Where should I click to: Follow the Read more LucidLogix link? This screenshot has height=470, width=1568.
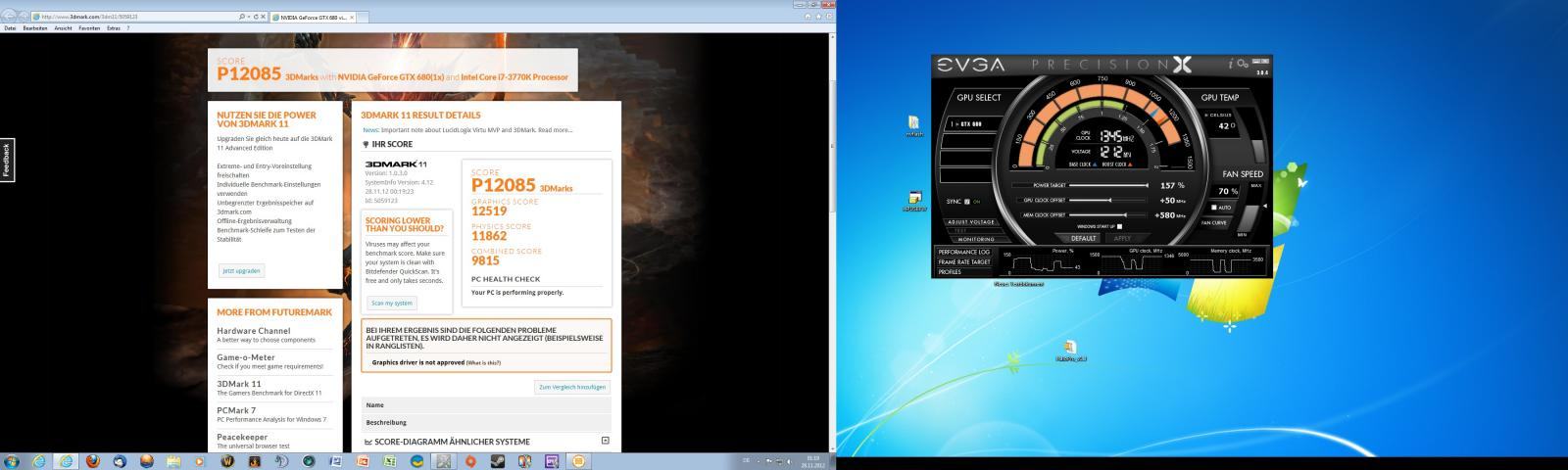pyautogui.click(x=555, y=129)
